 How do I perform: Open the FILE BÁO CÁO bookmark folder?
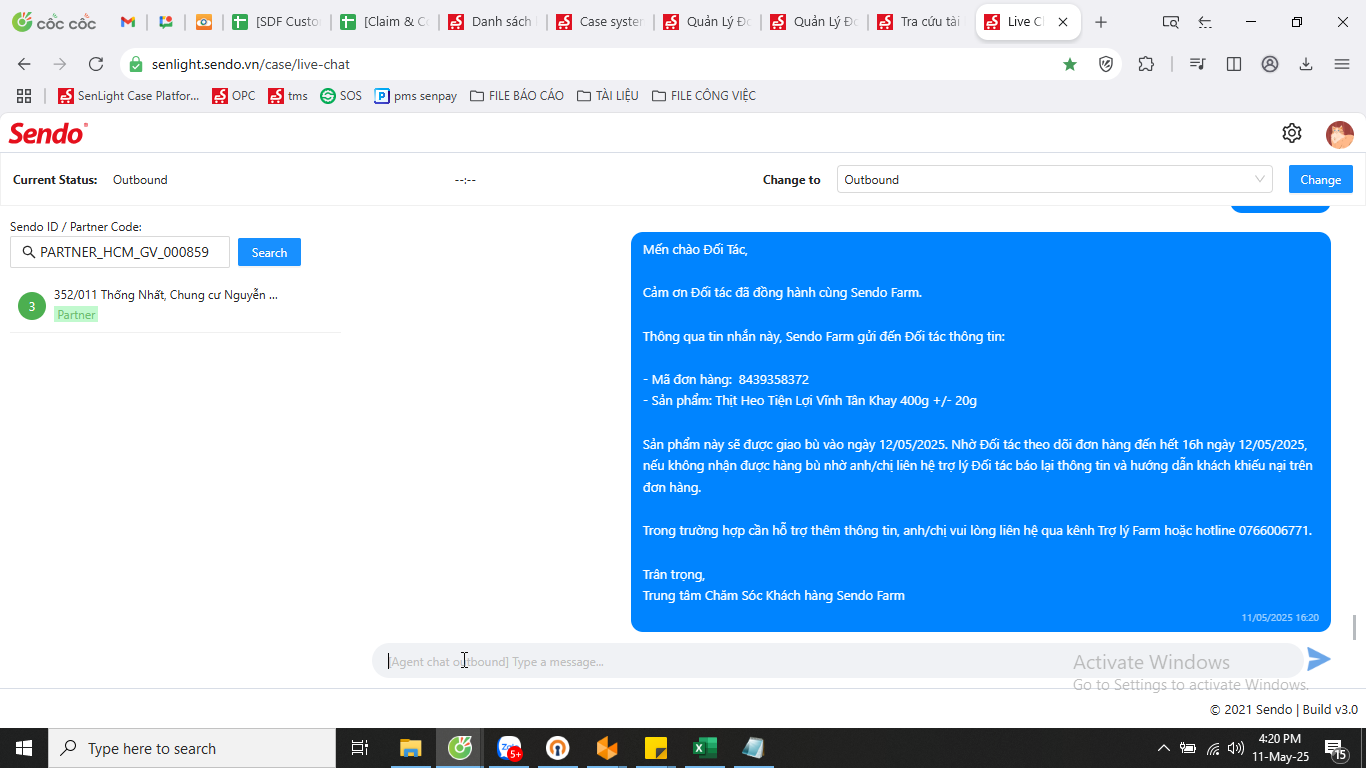[x=517, y=96]
